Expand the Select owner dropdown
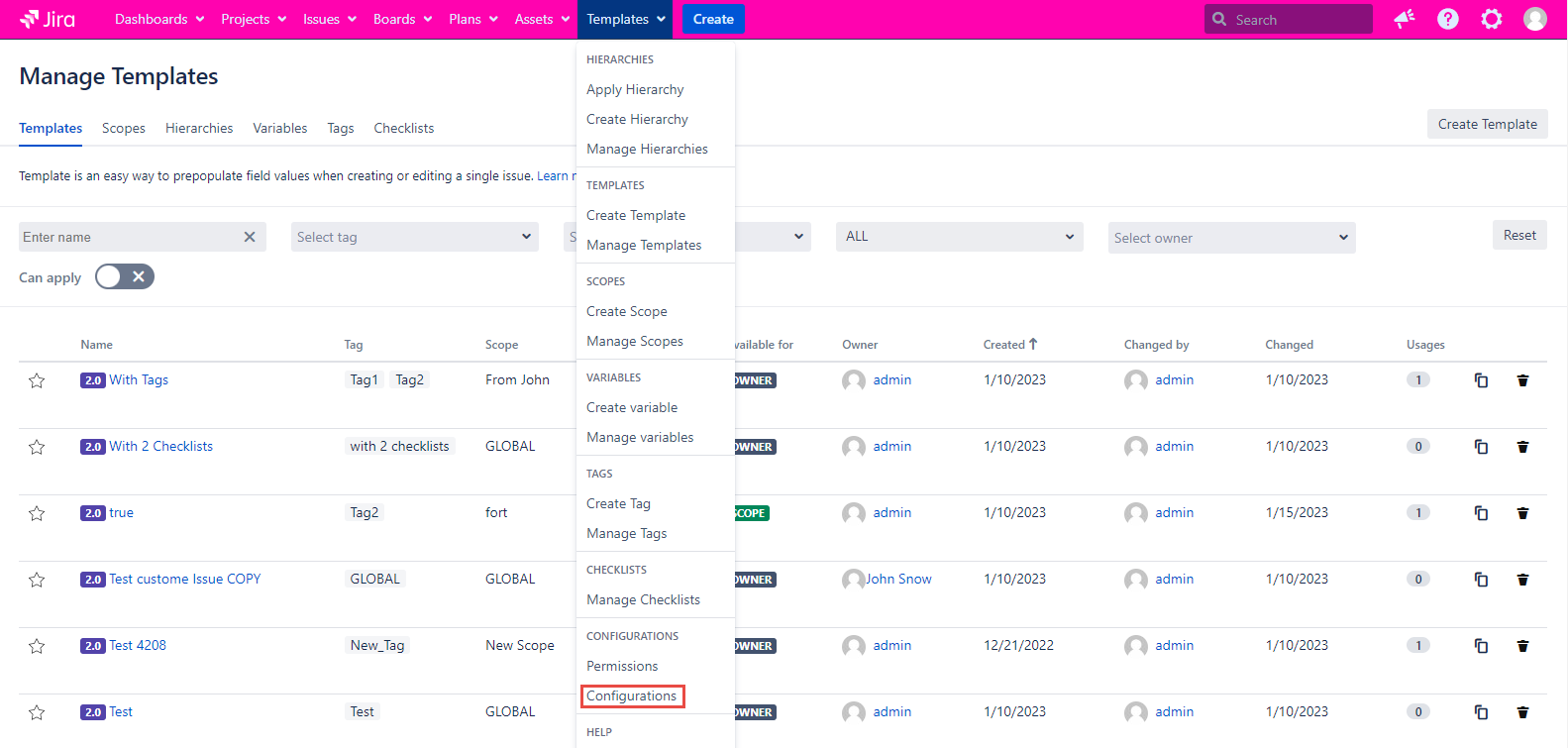The width and height of the screenshot is (1568, 748). [1231, 238]
